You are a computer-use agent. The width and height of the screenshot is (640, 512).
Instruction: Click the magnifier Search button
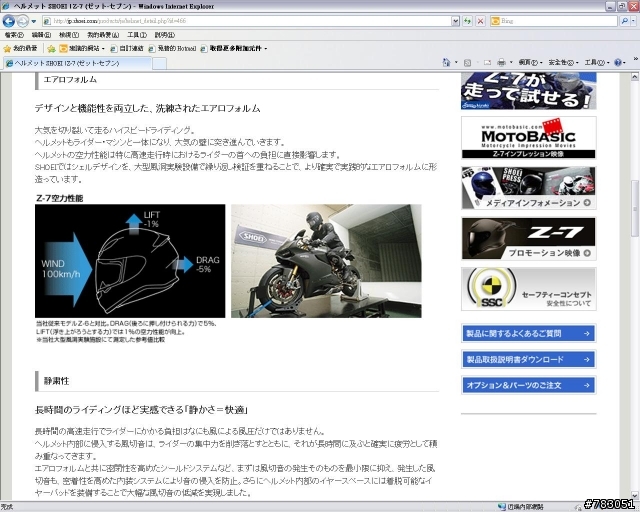pyautogui.click(x=624, y=21)
